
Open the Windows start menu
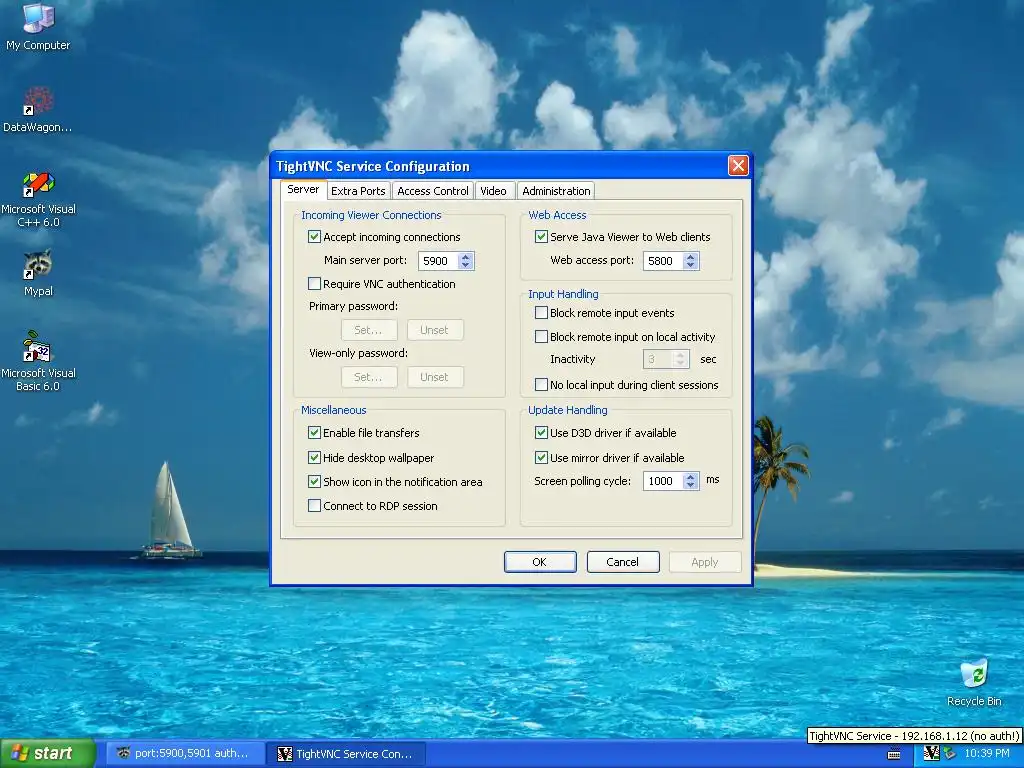[x=48, y=754]
